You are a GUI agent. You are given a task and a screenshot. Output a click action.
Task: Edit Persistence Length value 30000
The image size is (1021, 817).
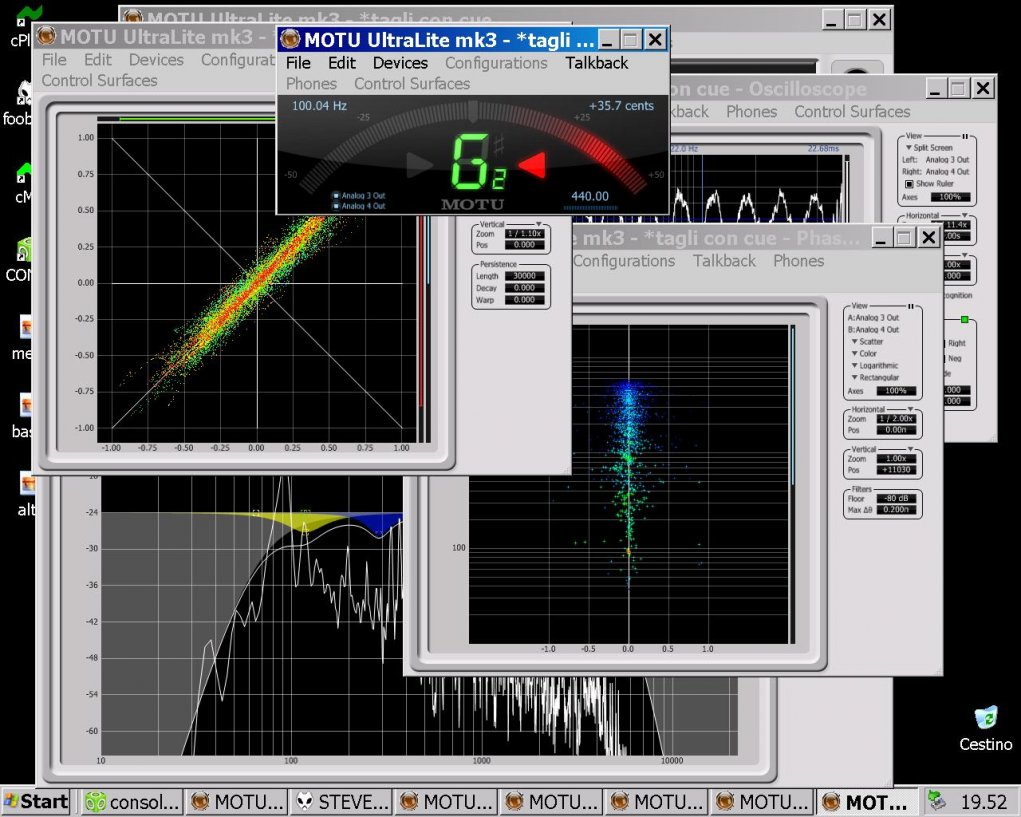click(524, 276)
